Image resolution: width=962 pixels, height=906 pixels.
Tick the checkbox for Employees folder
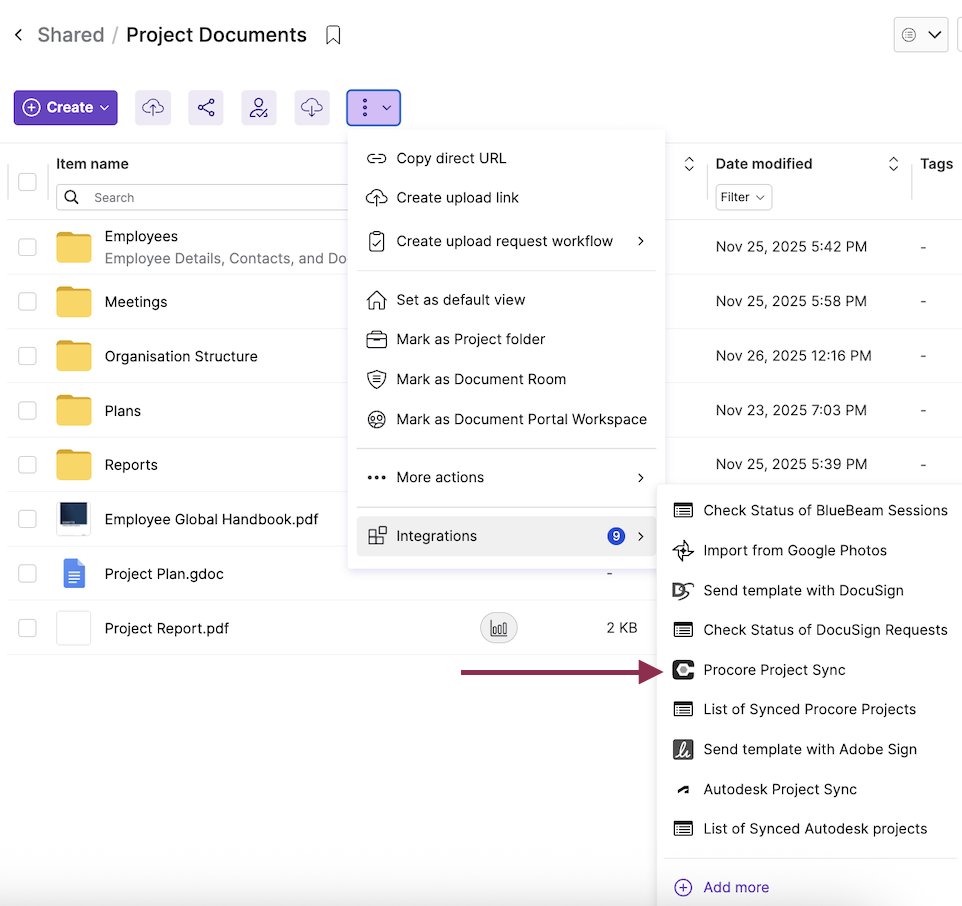pos(27,247)
